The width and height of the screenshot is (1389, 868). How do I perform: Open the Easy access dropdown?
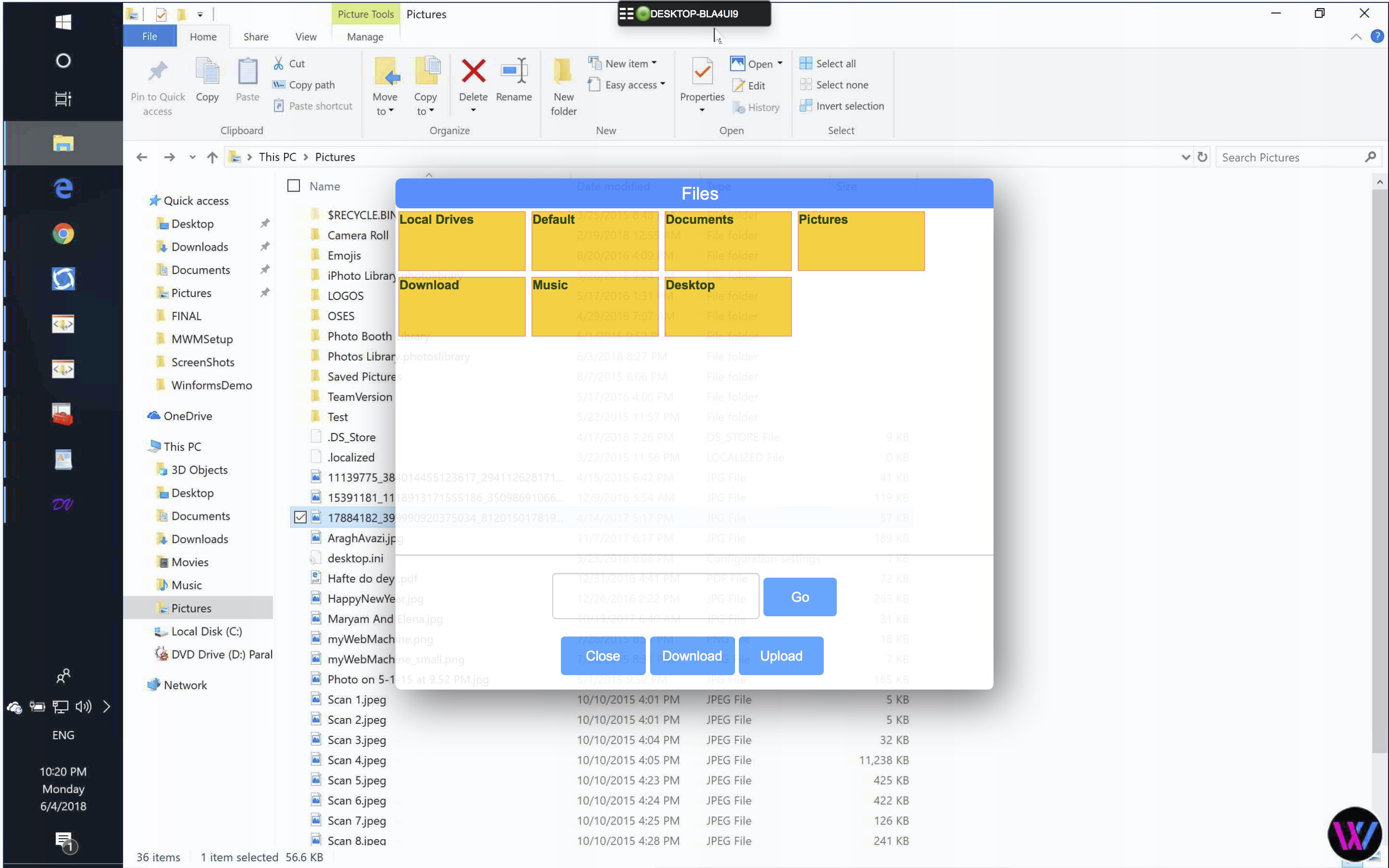[x=635, y=84]
